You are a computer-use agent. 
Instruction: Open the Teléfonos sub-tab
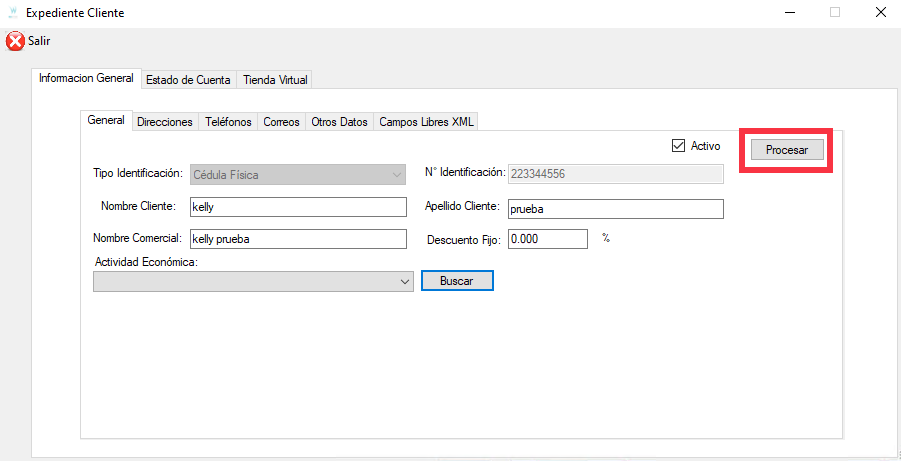coord(228,122)
